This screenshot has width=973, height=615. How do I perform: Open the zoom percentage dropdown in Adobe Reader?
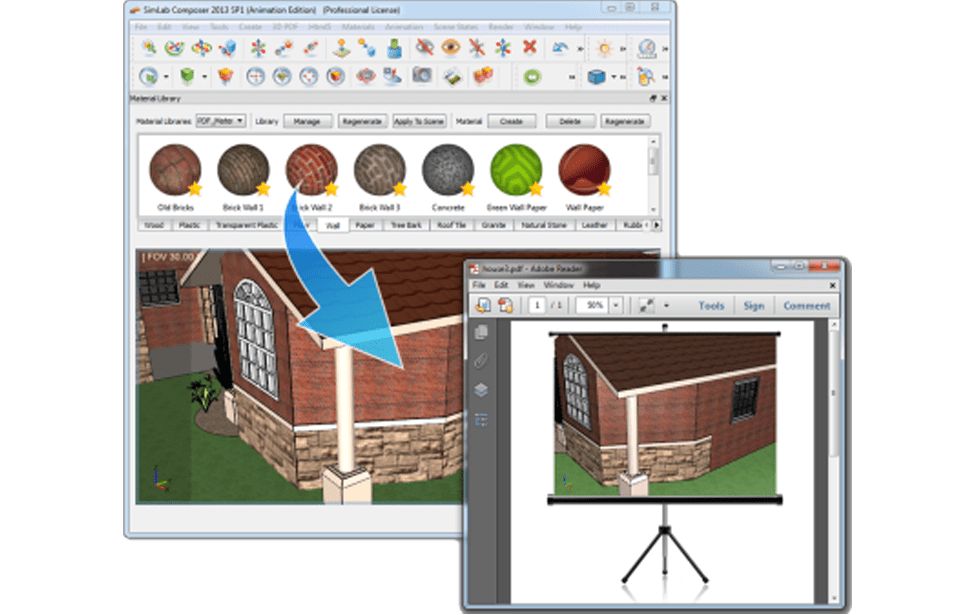click(616, 305)
